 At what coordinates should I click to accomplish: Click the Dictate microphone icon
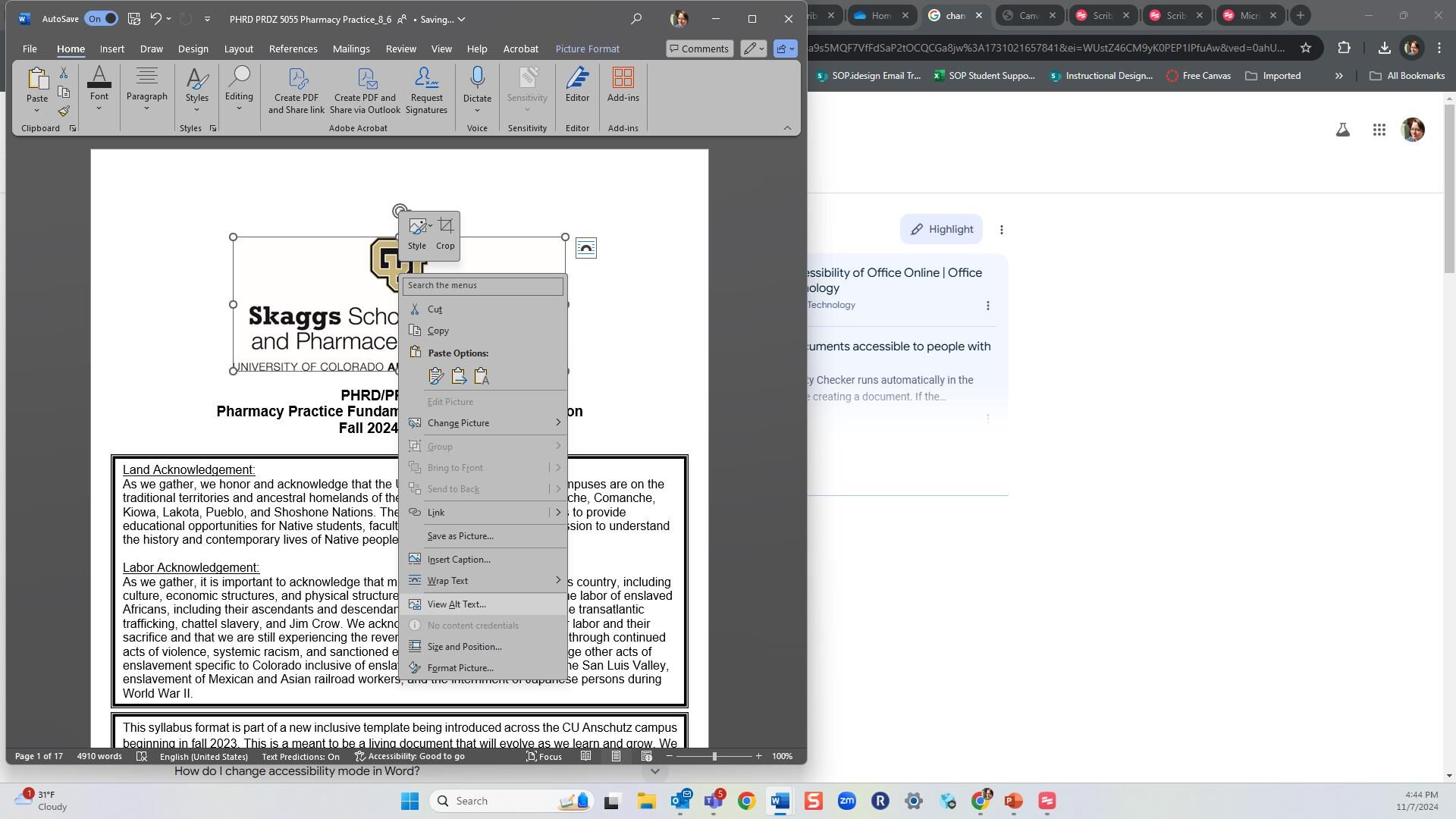(477, 78)
